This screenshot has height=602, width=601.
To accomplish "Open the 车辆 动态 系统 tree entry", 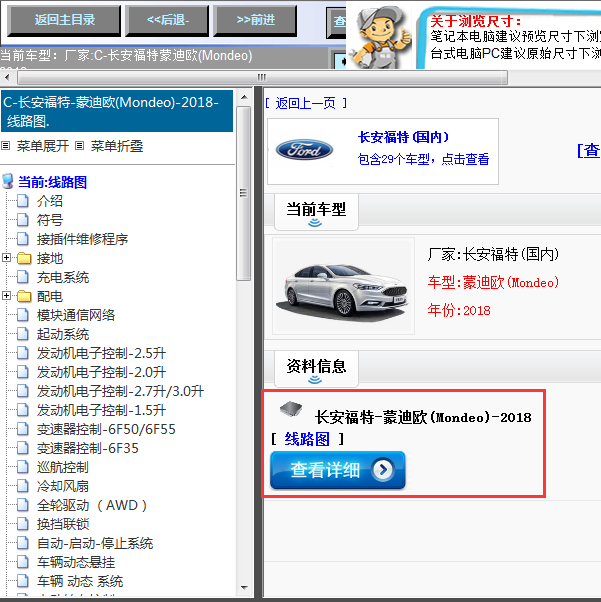I will (x=80, y=581).
